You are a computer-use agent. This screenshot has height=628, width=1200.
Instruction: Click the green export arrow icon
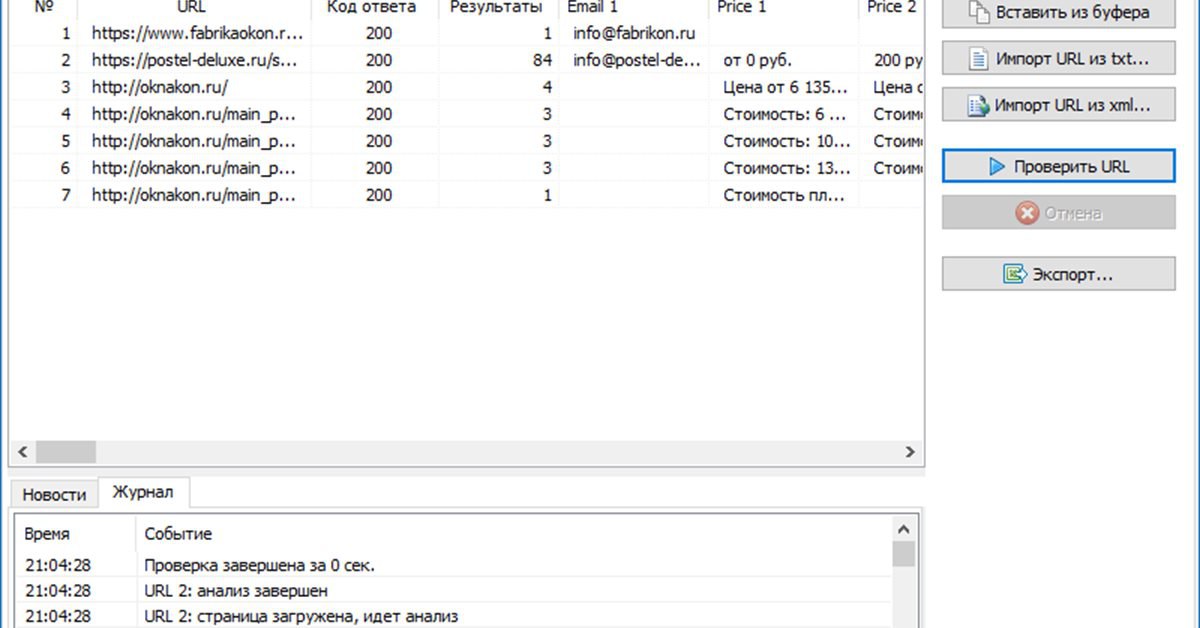coord(1015,274)
